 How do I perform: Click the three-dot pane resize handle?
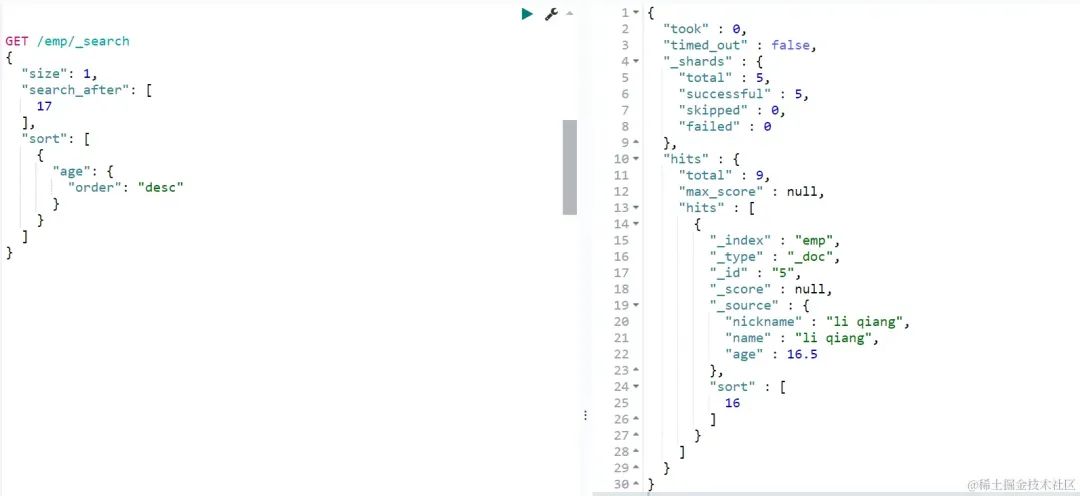pyautogui.click(x=585, y=415)
